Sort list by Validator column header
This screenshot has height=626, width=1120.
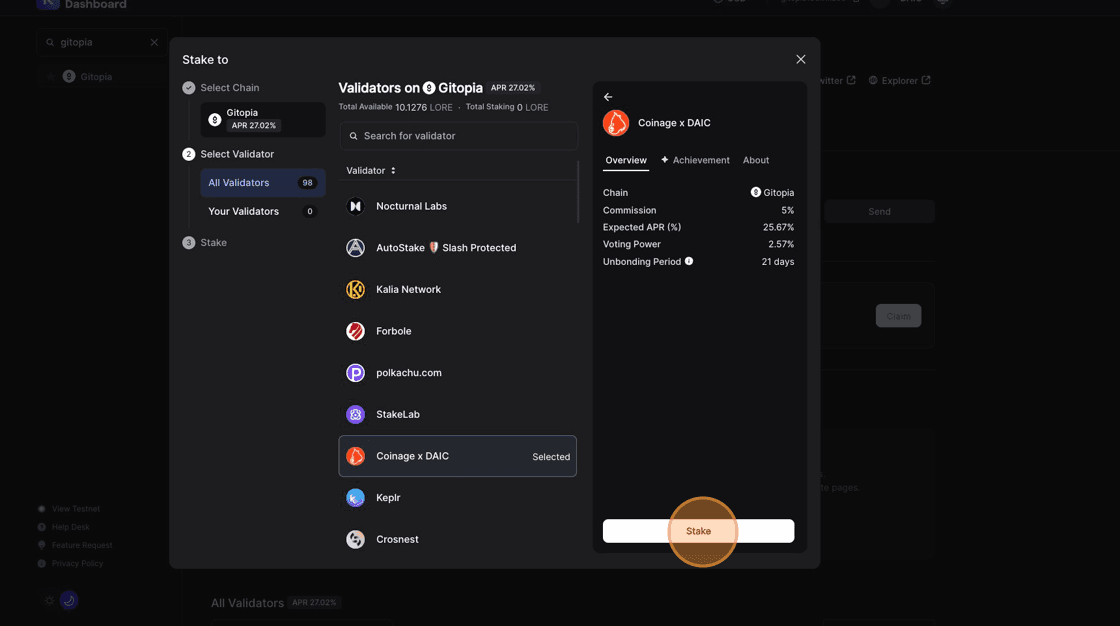[x=371, y=171]
